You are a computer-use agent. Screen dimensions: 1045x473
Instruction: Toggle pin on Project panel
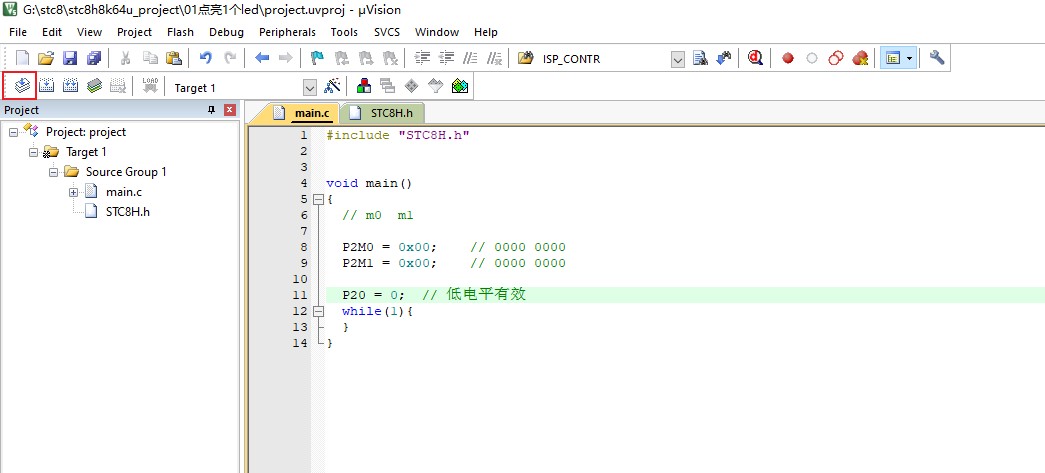pos(212,110)
